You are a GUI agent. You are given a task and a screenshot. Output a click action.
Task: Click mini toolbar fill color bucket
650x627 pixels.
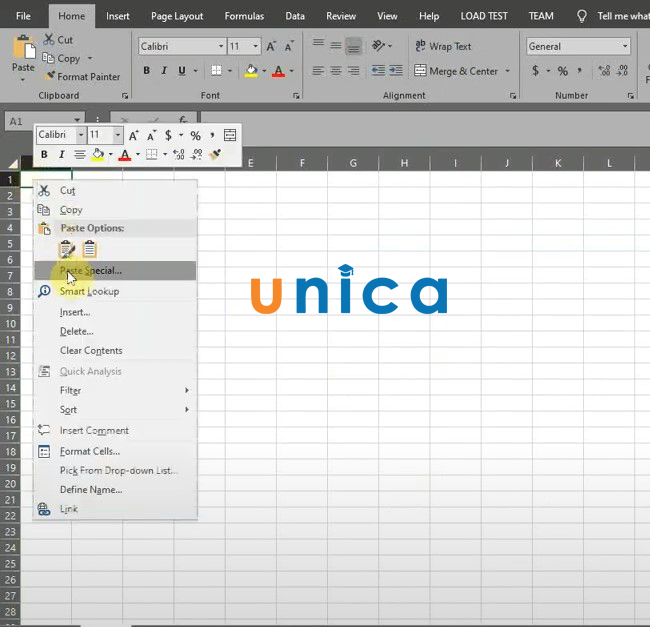[x=98, y=155]
